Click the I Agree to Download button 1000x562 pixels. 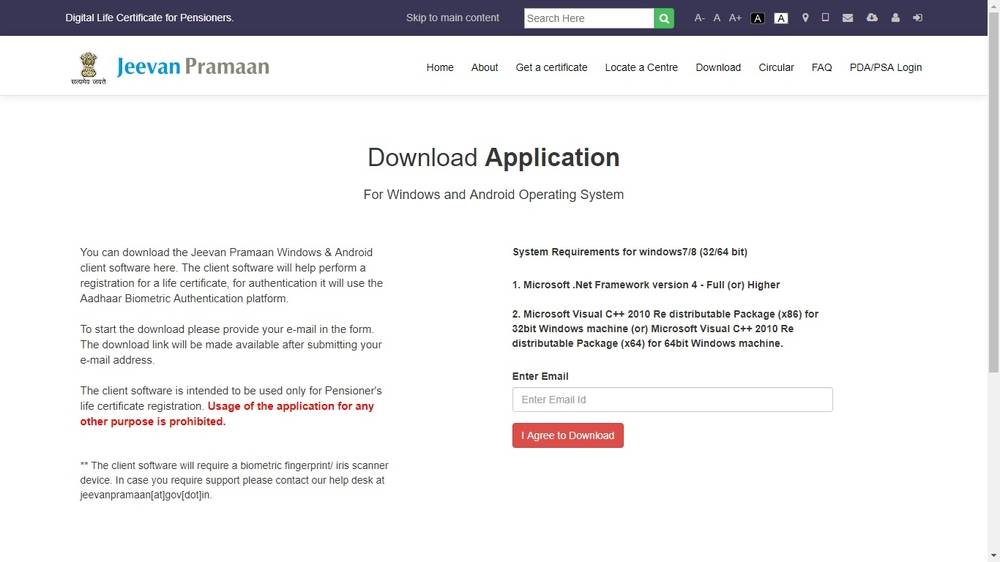(x=567, y=435)
